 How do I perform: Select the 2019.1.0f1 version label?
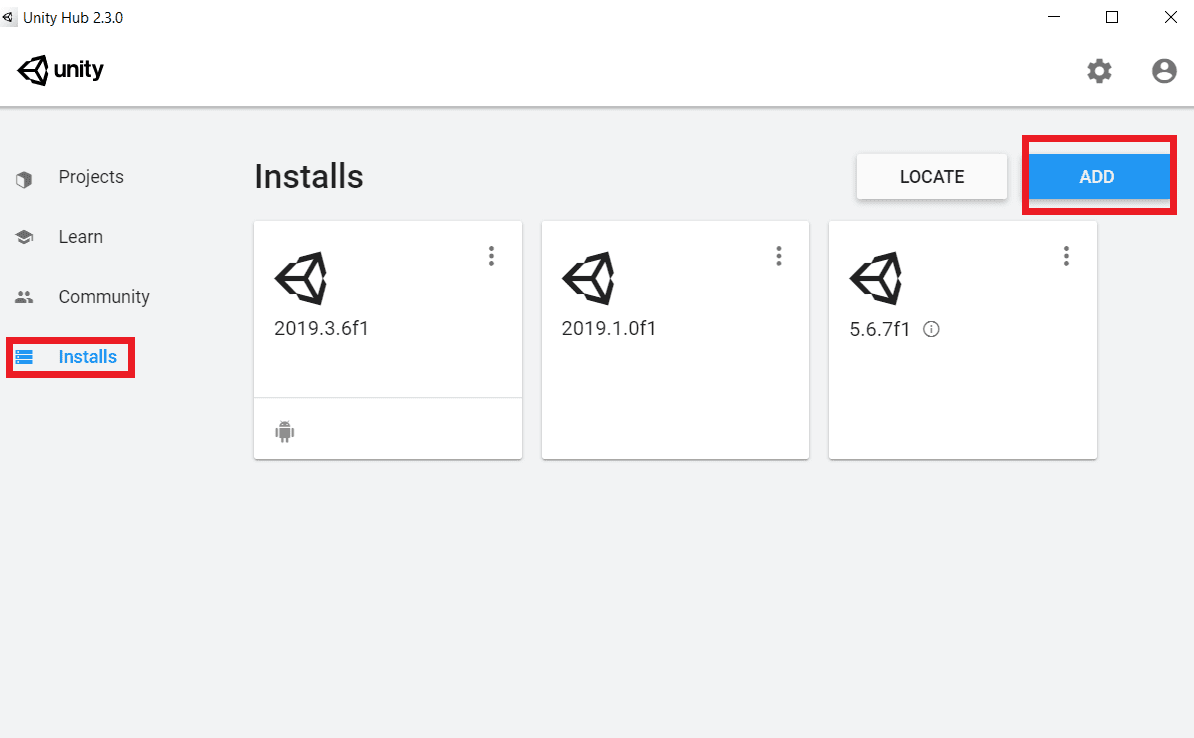coord(609,328)
